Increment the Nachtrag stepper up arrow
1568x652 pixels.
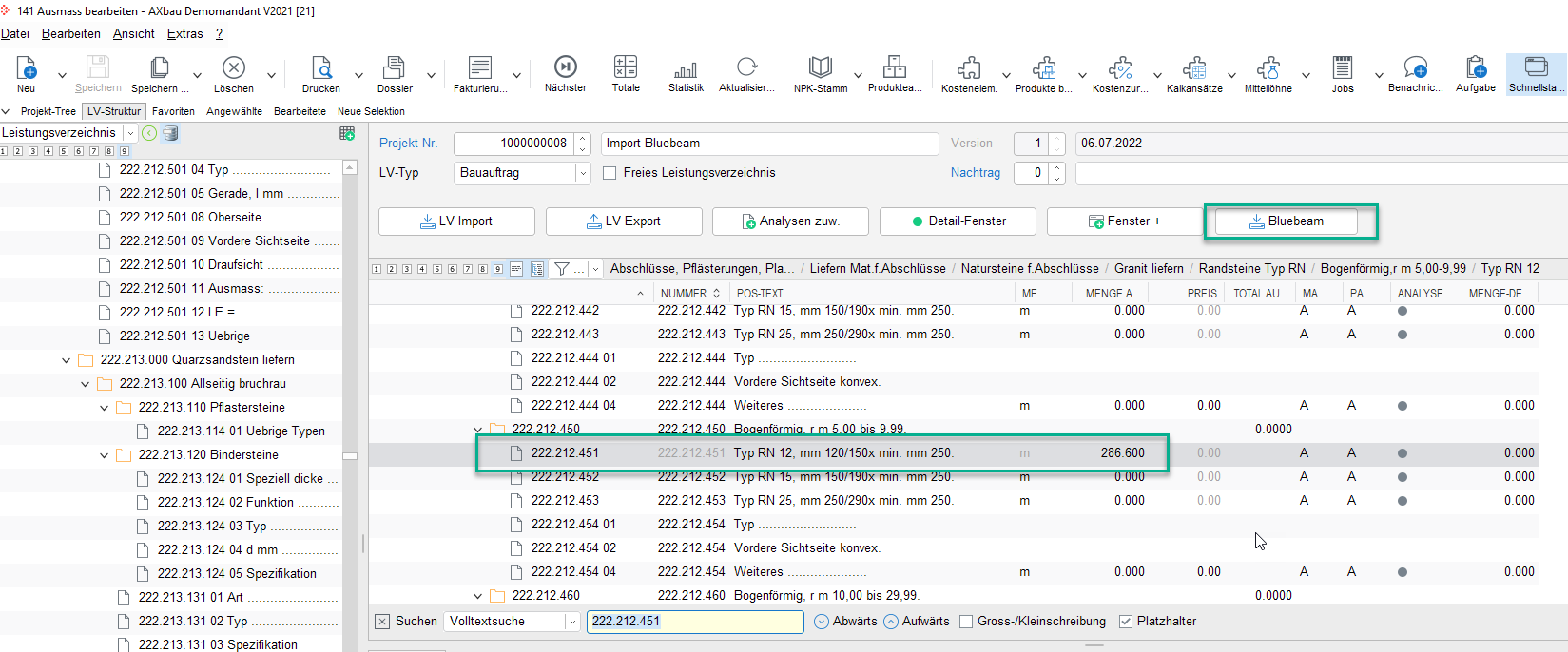(x=1056, y=168)
